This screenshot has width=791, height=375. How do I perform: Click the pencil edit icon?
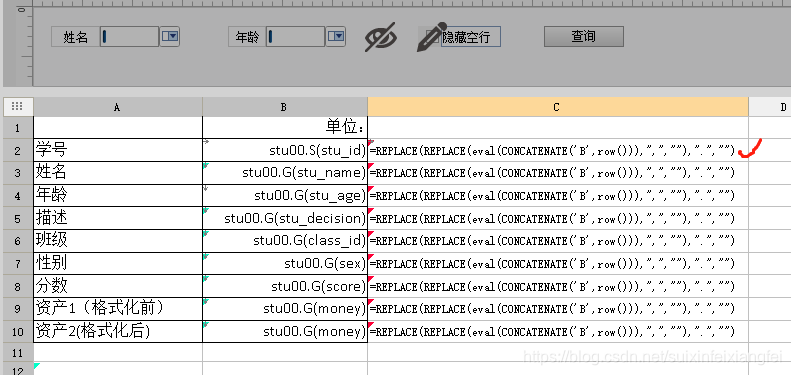[432, 36]
